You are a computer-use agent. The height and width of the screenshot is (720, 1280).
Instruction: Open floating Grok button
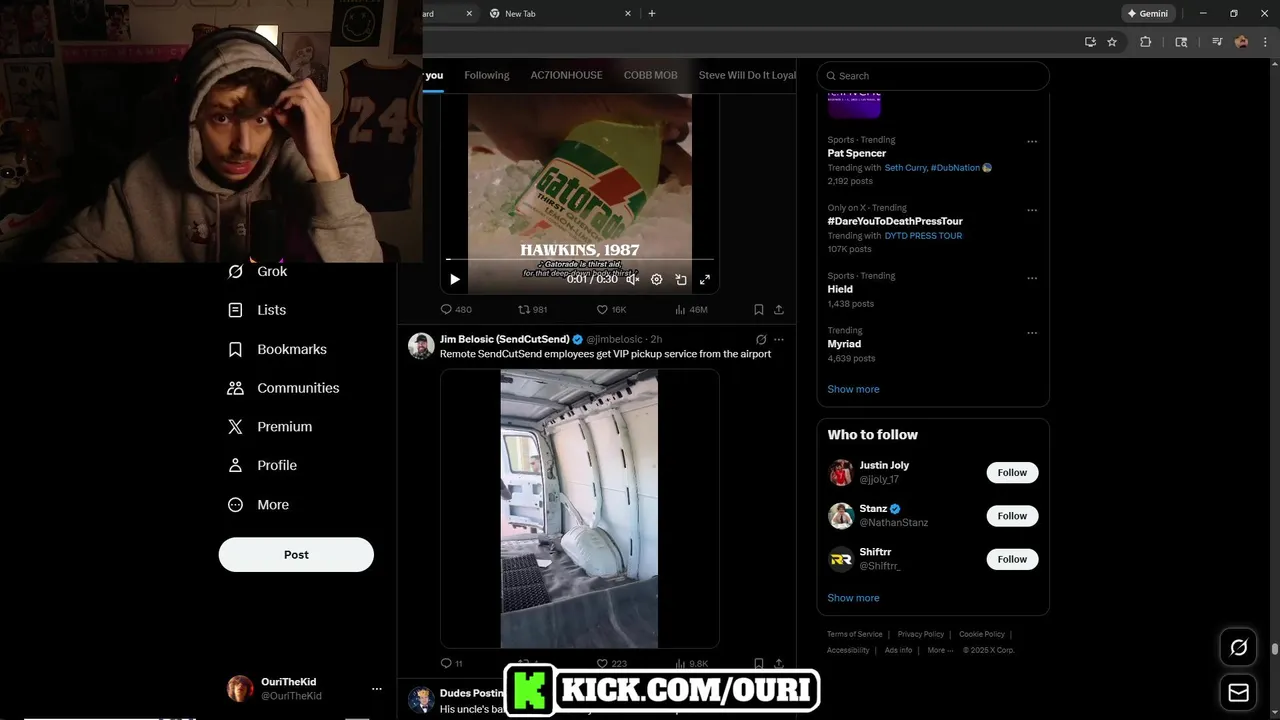tap(1238, 648)
